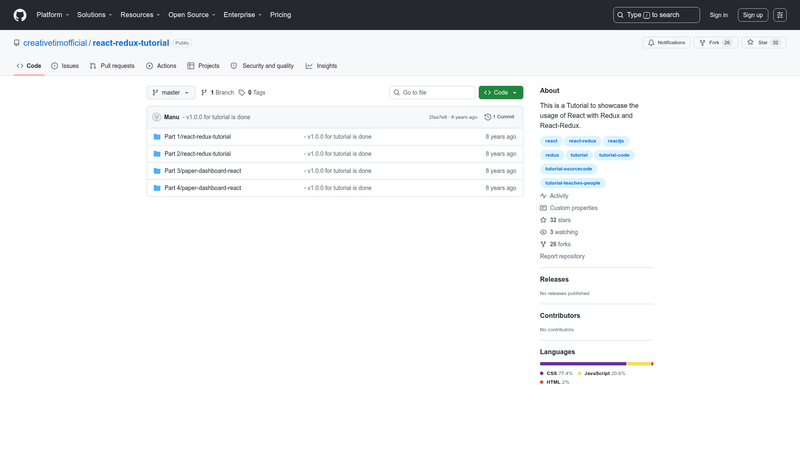The image size is (800, 450).
Task: Open the Part 2/react-redux-tutorial folder icon
Action: click(157, 154)
